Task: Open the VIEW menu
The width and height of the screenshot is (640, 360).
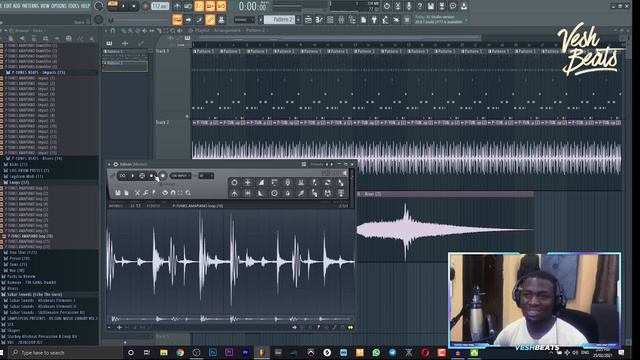Action: [x=46, y=6]
